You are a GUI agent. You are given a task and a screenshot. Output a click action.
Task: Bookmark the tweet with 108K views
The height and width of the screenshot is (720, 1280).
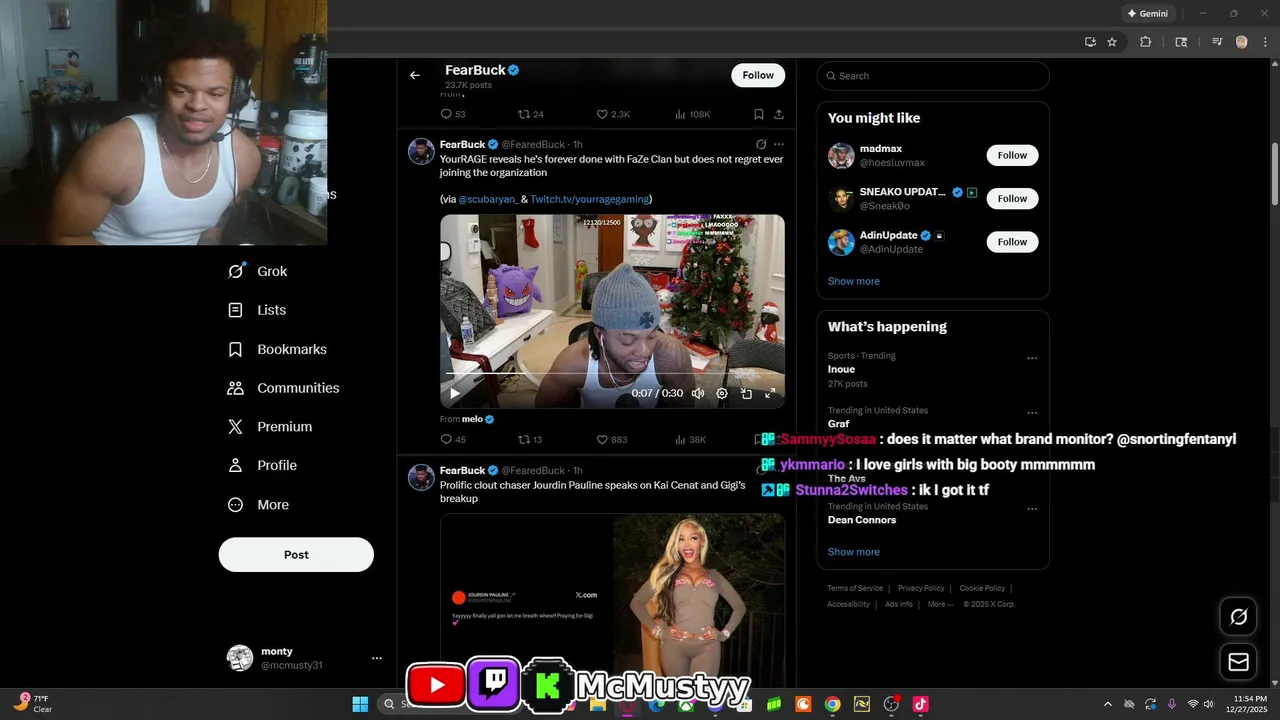759,114
